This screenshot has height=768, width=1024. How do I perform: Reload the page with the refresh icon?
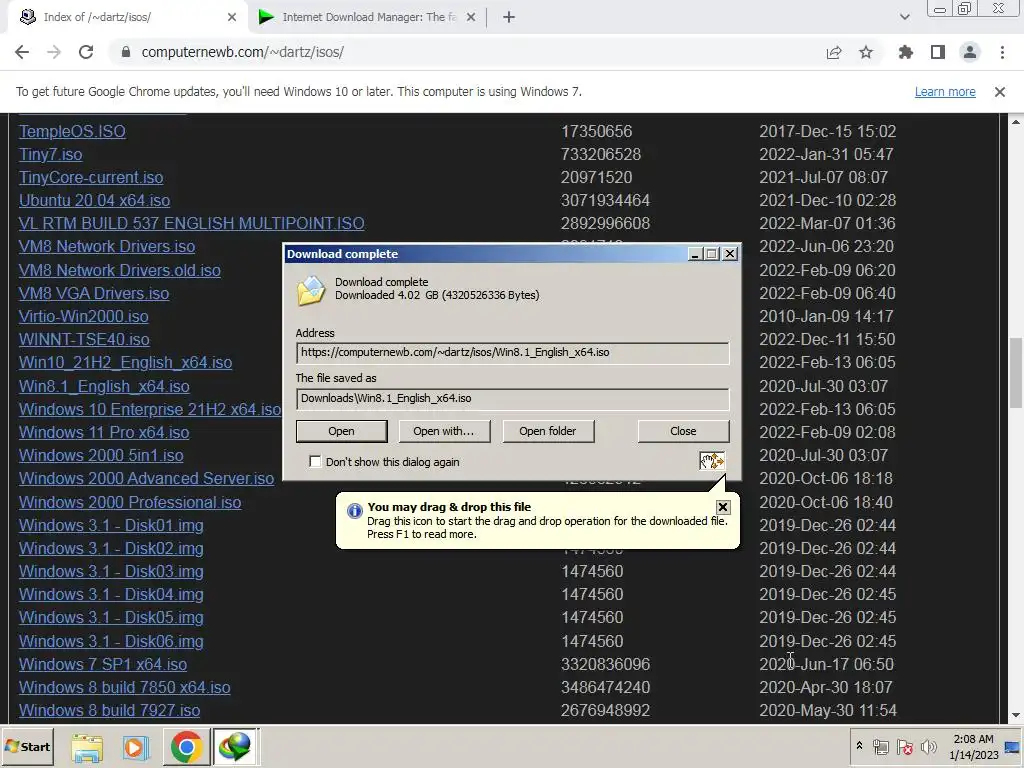86,52
